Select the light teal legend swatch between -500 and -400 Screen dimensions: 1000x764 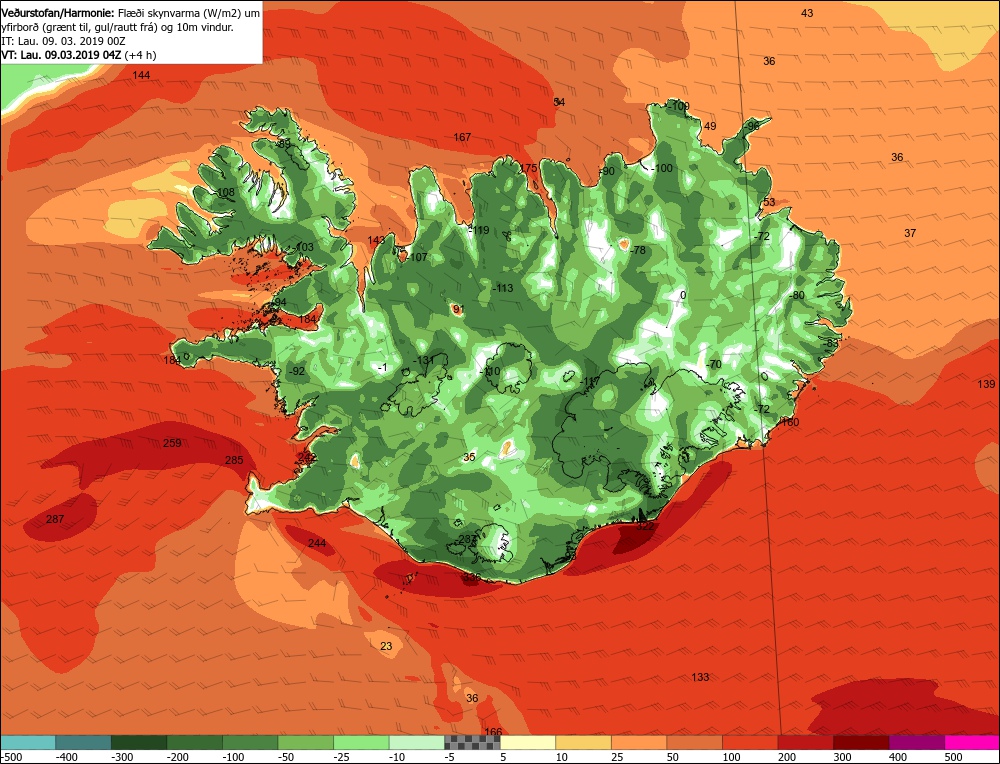28,742
